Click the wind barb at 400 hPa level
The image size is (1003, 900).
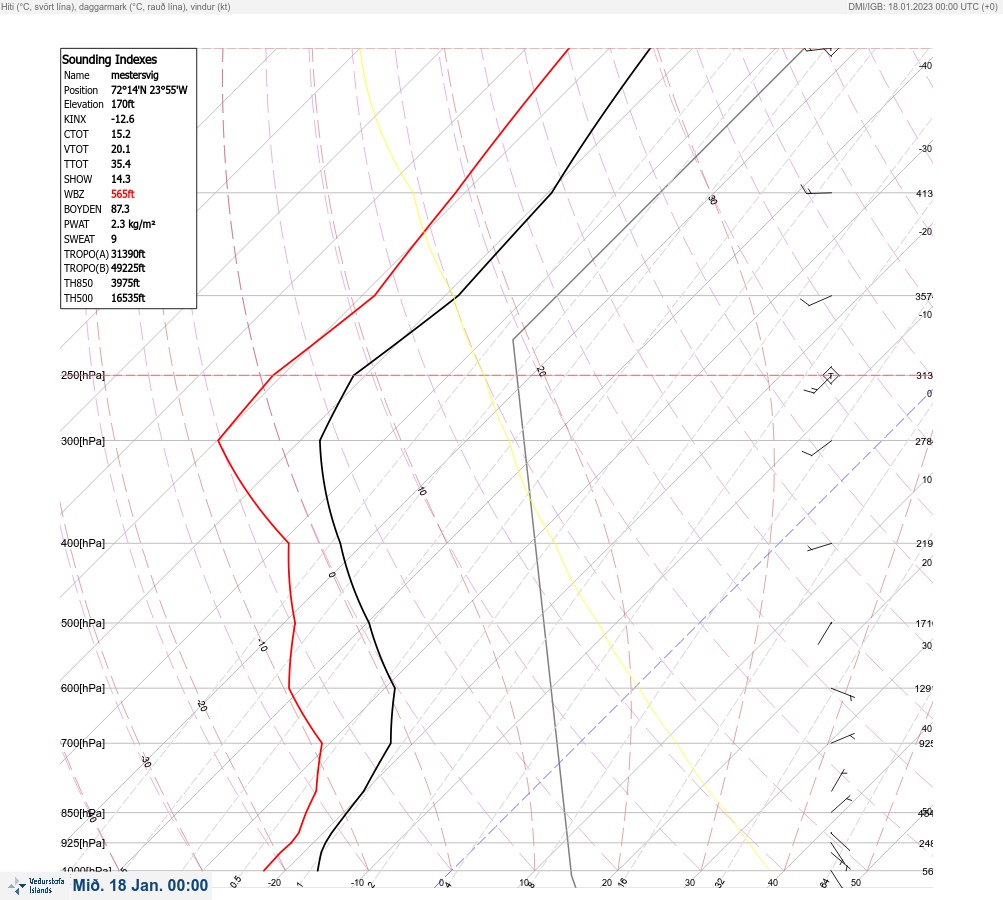pyautogui.click(x=819, y=547)
